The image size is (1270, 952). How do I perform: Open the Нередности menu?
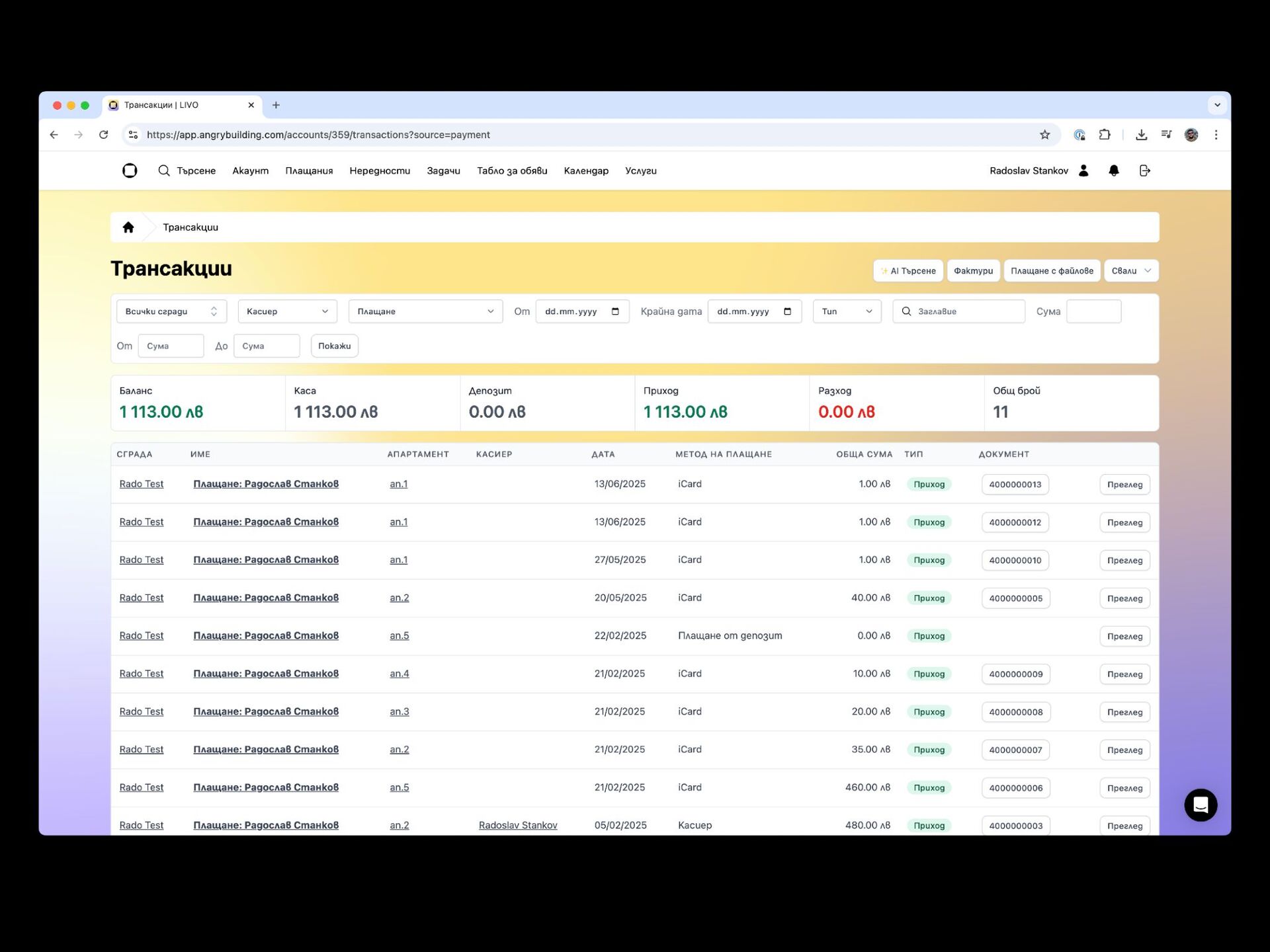tap(380, 171)
